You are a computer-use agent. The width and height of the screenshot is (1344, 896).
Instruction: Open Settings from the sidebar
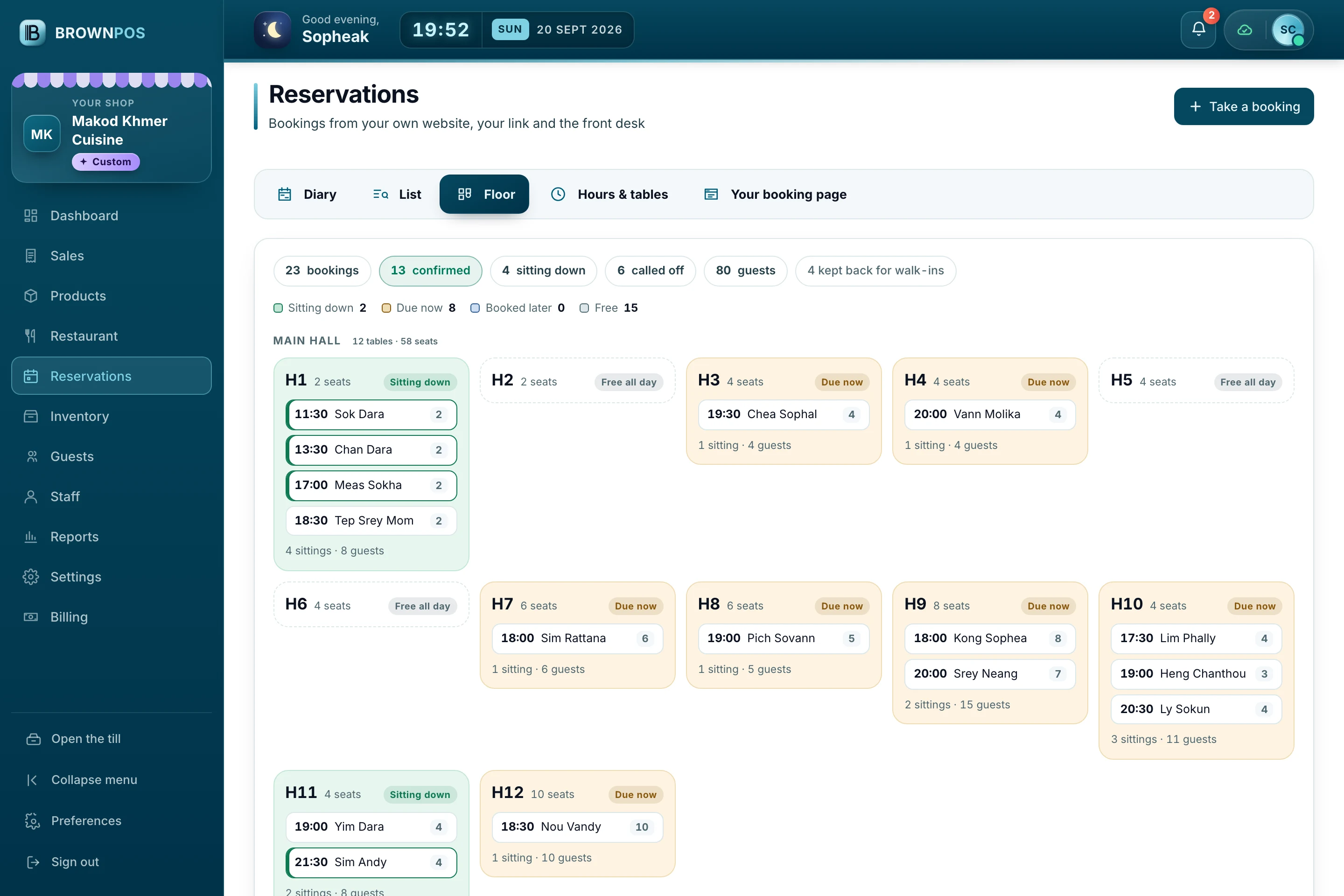point(112,577)
